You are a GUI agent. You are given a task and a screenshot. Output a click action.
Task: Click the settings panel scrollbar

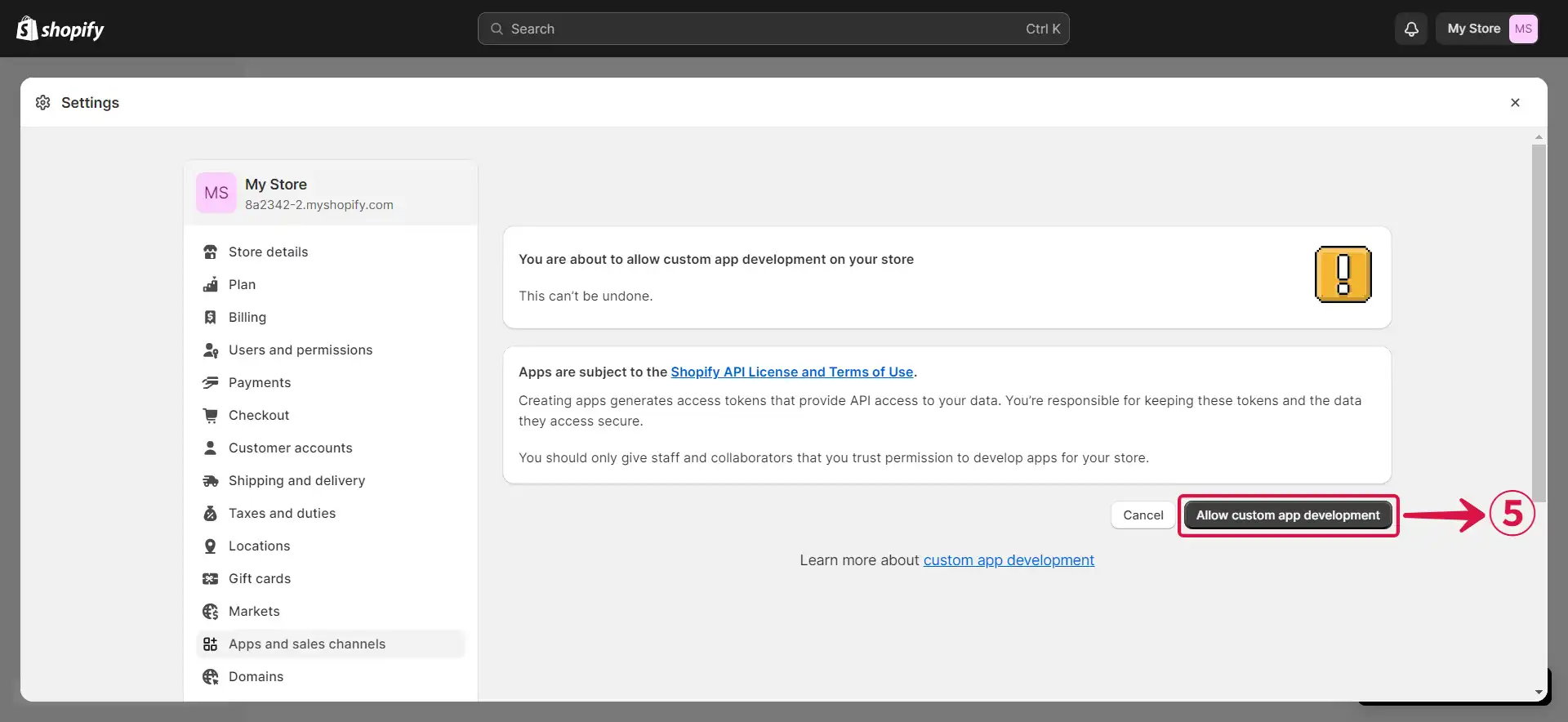[x=1539, y=323]
